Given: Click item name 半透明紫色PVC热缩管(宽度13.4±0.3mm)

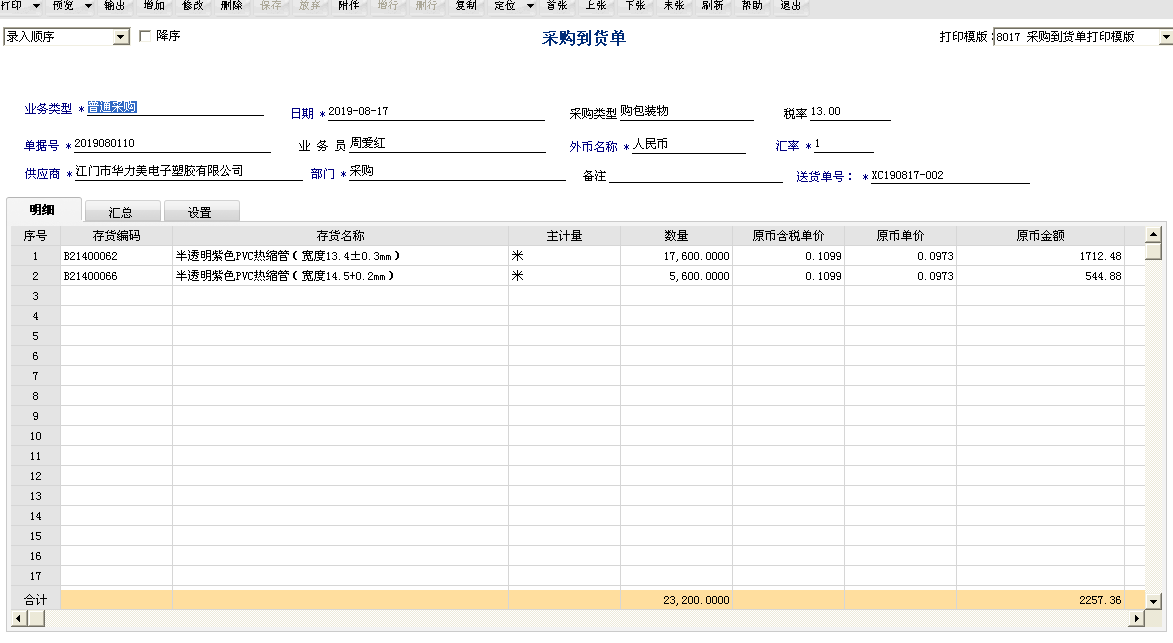Looking at the screenshot, I should point(340,256).
